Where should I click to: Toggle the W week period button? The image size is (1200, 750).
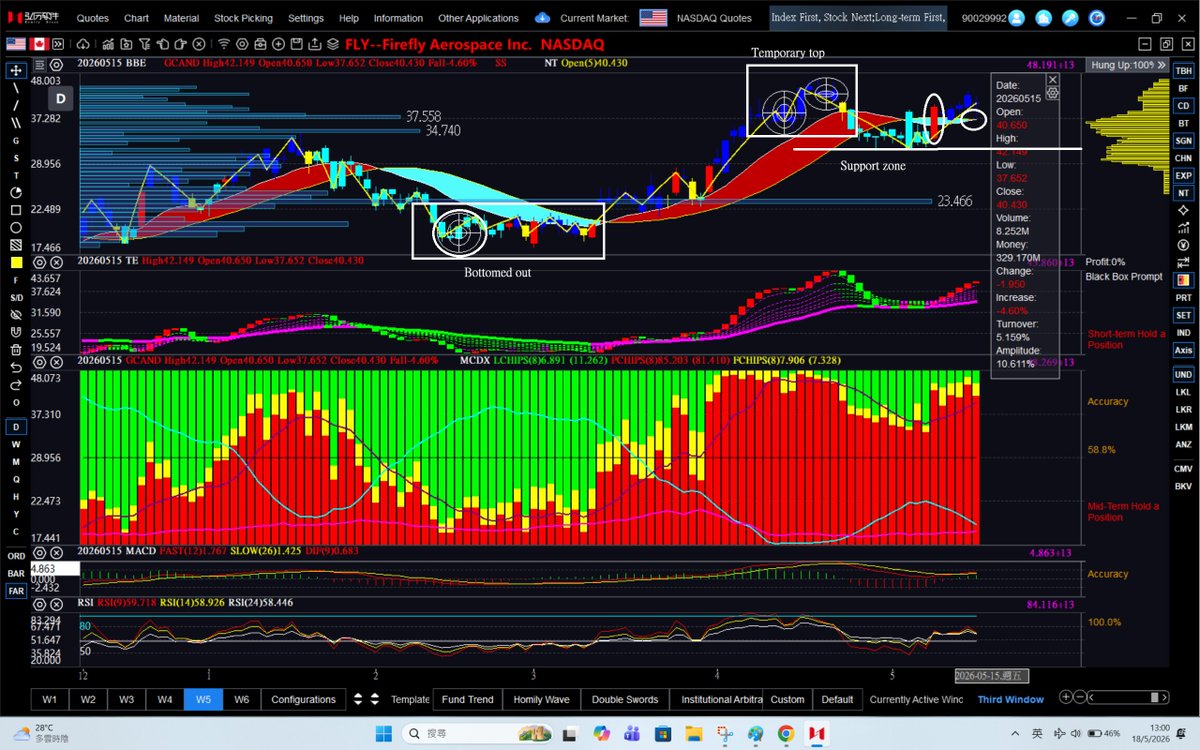click(16, 444)
